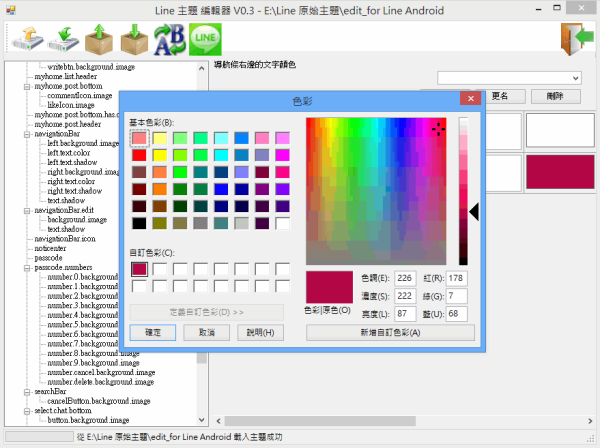Click the green LINE logo icon

click(205, 39)
